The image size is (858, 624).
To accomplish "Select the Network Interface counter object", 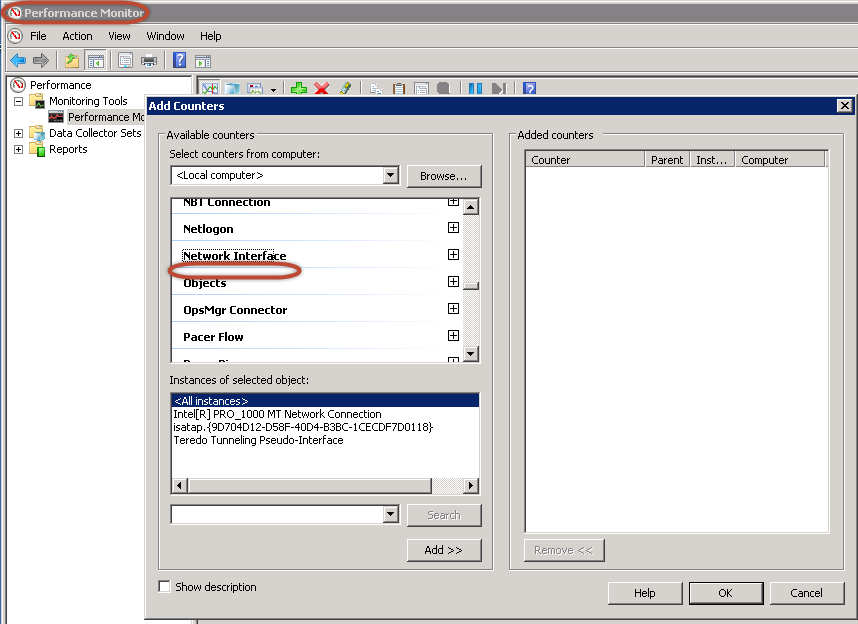I will [235, 256].
